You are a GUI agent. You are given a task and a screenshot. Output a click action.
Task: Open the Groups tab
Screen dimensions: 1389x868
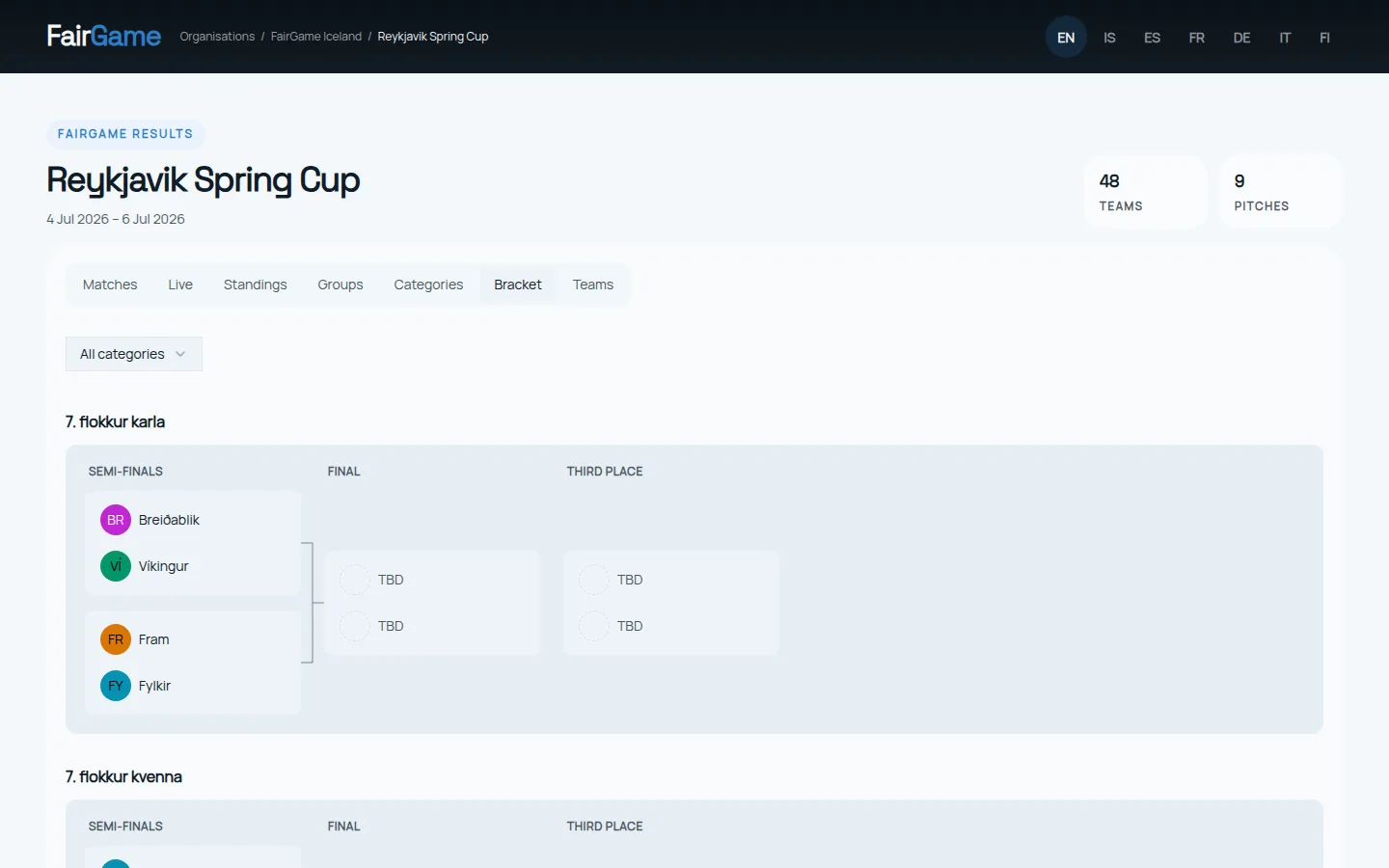pos(340,285)
